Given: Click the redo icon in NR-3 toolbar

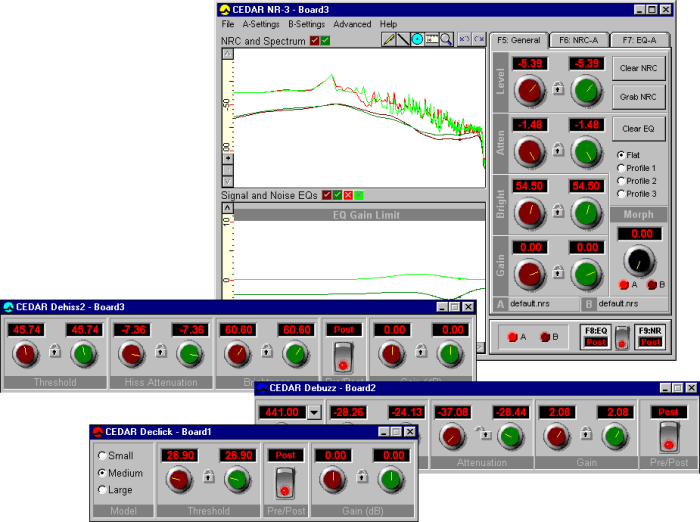Looking at the screenshot, I should point(479,39).
